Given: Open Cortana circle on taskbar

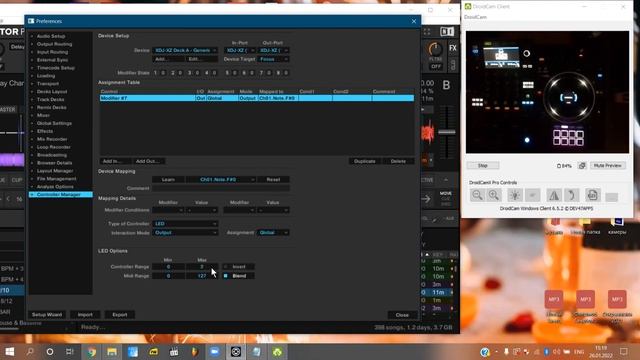Looking at the screenshot, I should click(x=50, y=351).
